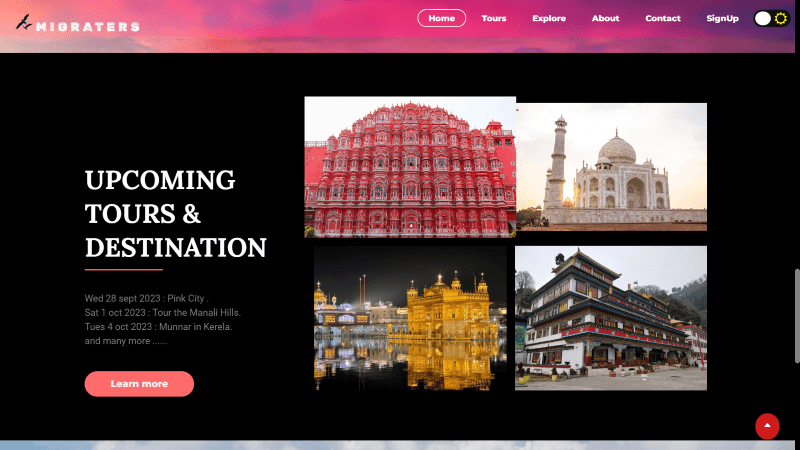Click 'Tues 4 oct 2023 : Munnar in Kerela.'
The width and height of the screenshot is (800, 450).
coord(158,327)
